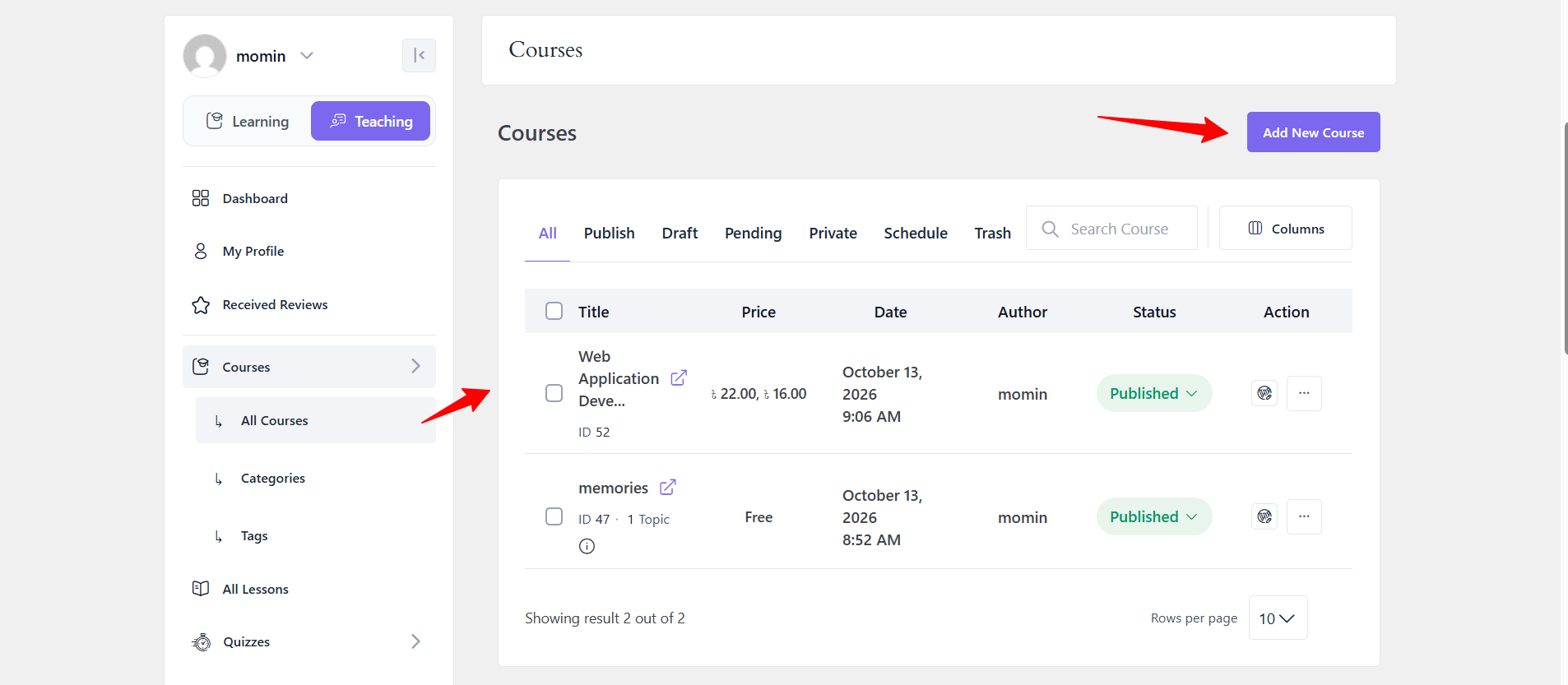Change status of Web Application course dropdown
The height and width of the screenshot is (685, 1568).
point(1154,393)
